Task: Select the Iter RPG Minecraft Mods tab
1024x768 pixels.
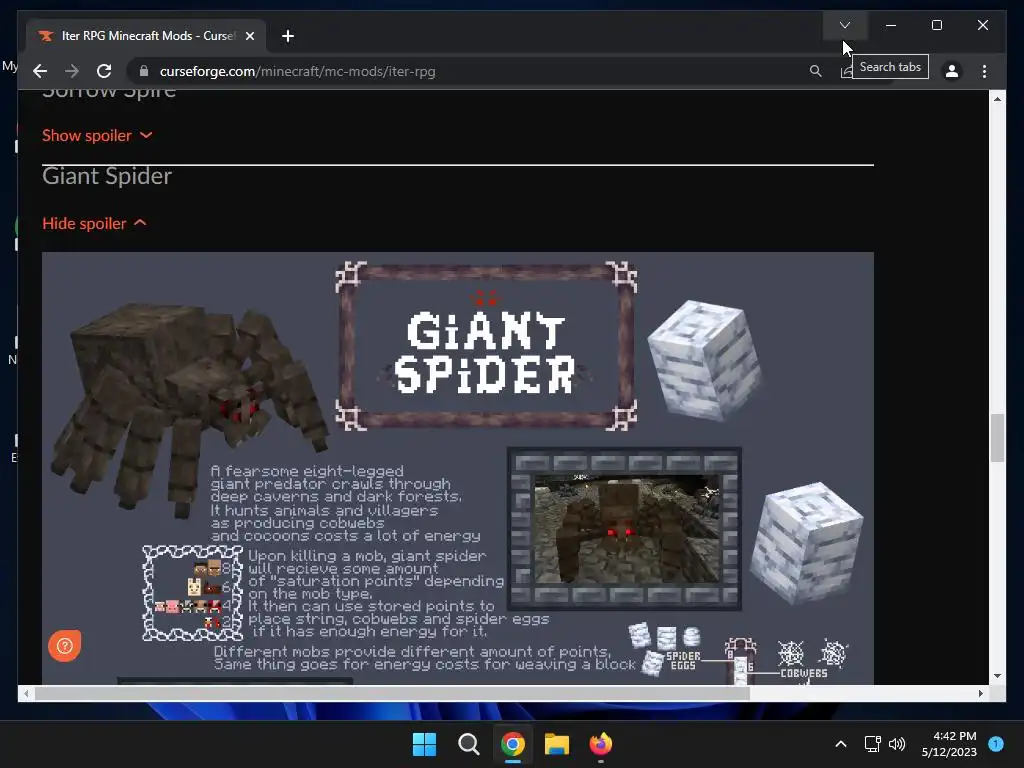Action: [145, 36]
